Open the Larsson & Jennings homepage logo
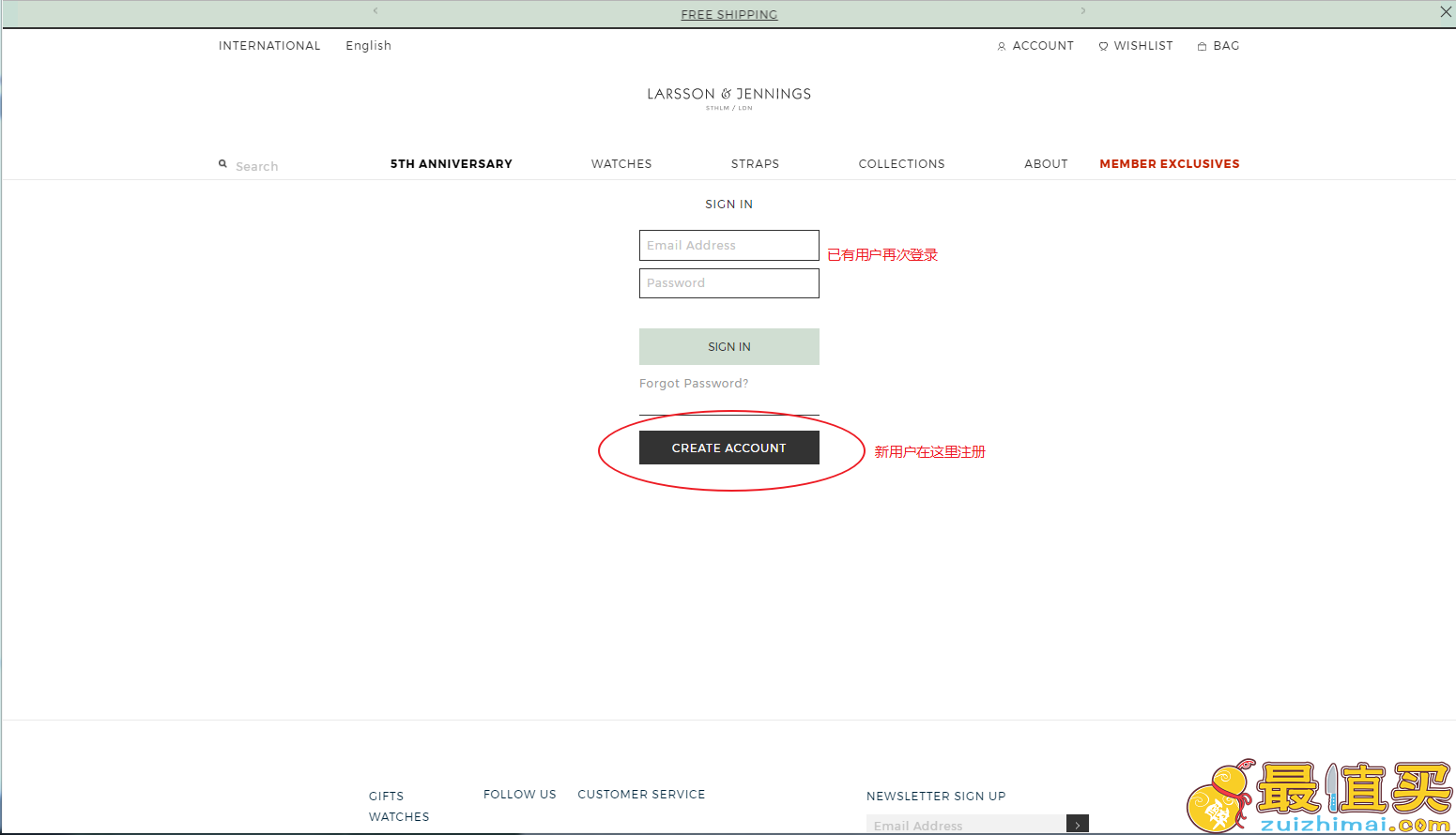Screen dimensions: 1456x835 729,98
